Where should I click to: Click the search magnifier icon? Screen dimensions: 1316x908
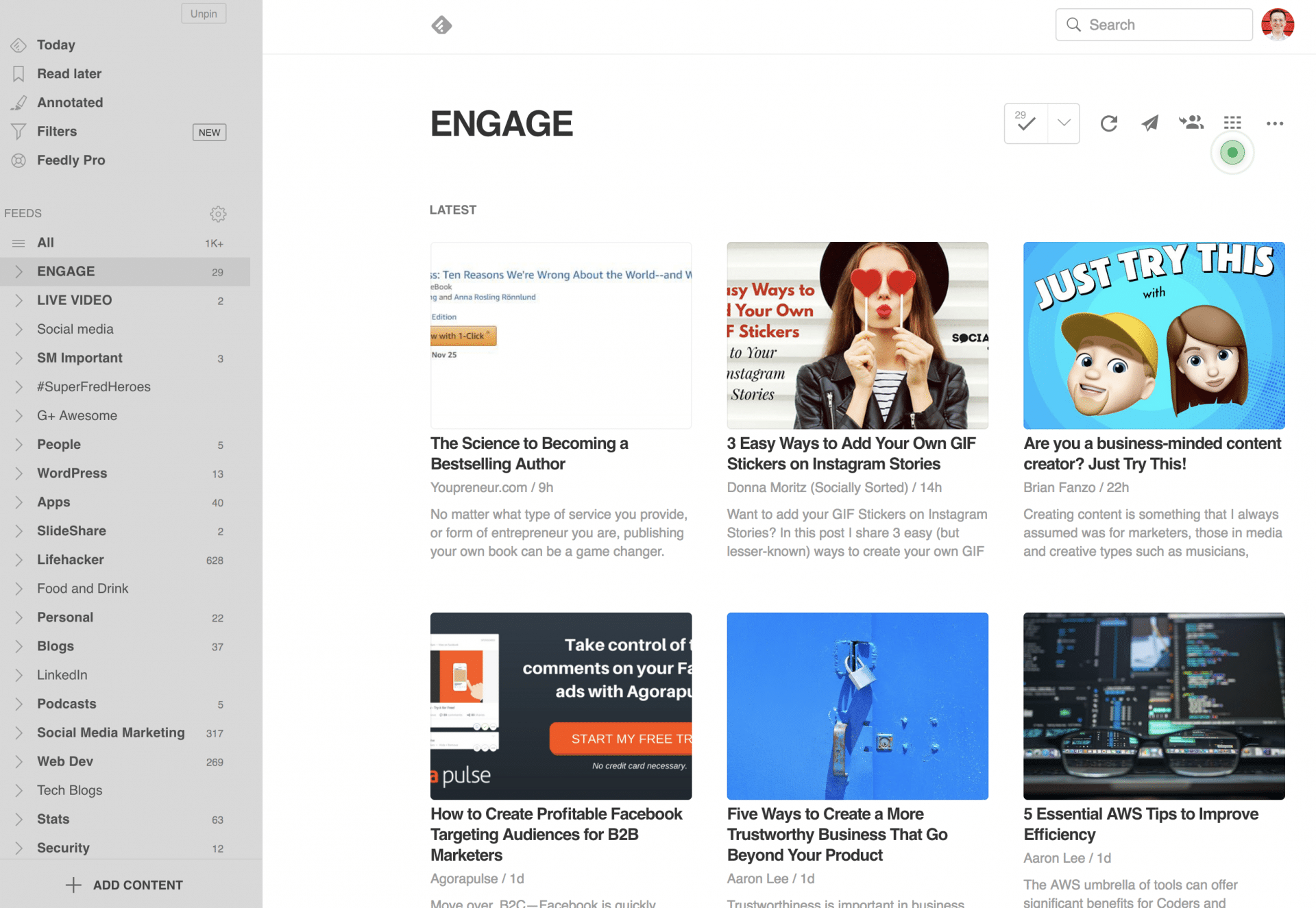point(1073,25)
